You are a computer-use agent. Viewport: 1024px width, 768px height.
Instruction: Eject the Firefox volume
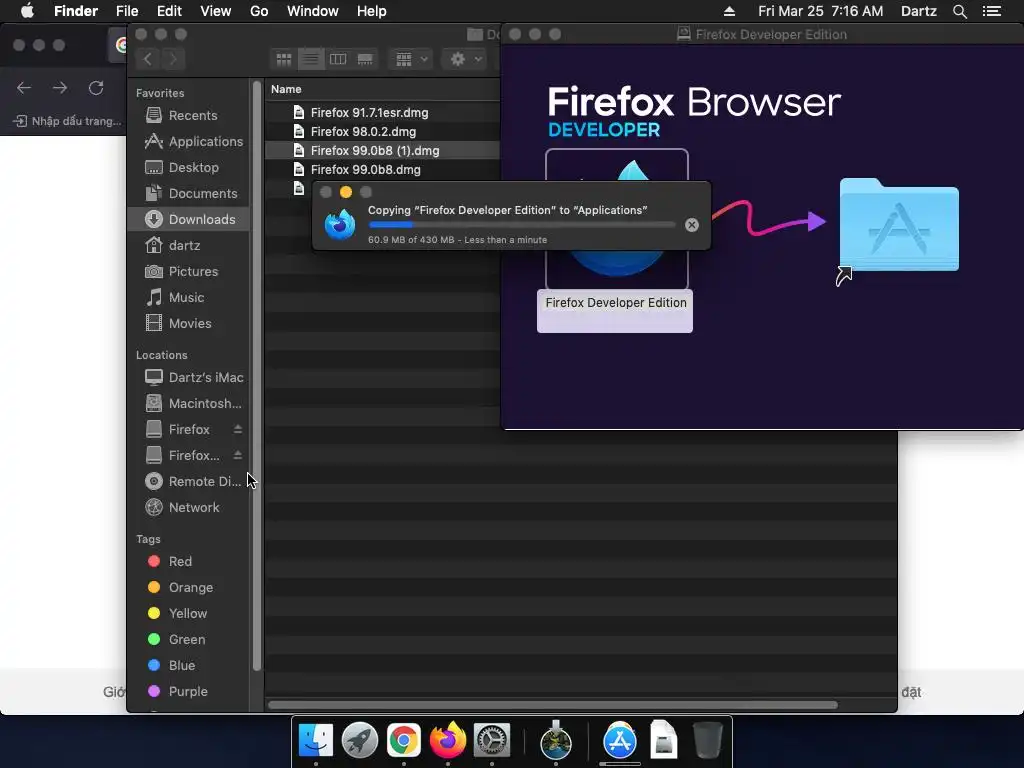pyautogui.click(x=238, y=430)
